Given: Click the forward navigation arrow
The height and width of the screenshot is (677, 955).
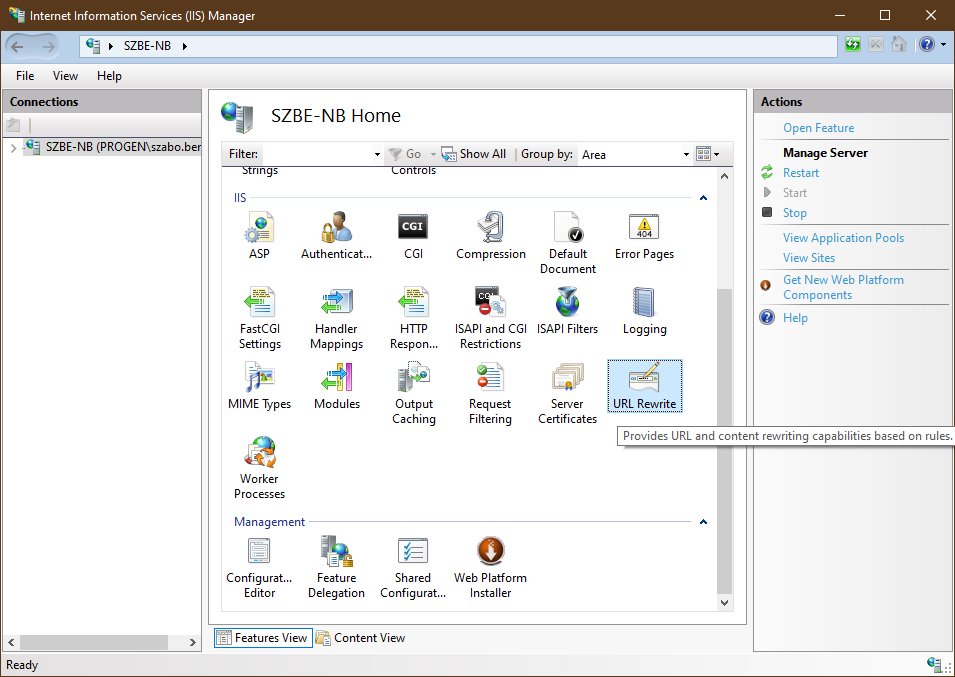Looking at the screenshot, I should pyautogui.click(x=48, y=46).
